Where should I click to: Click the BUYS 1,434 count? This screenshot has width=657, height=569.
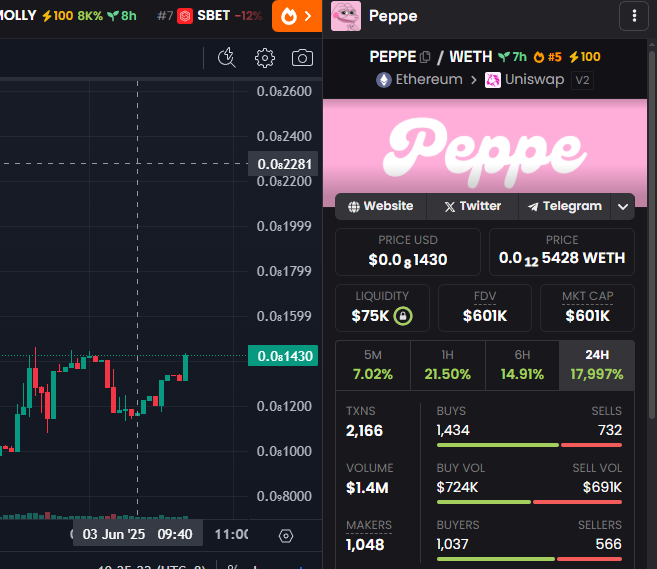coord(453,430)
